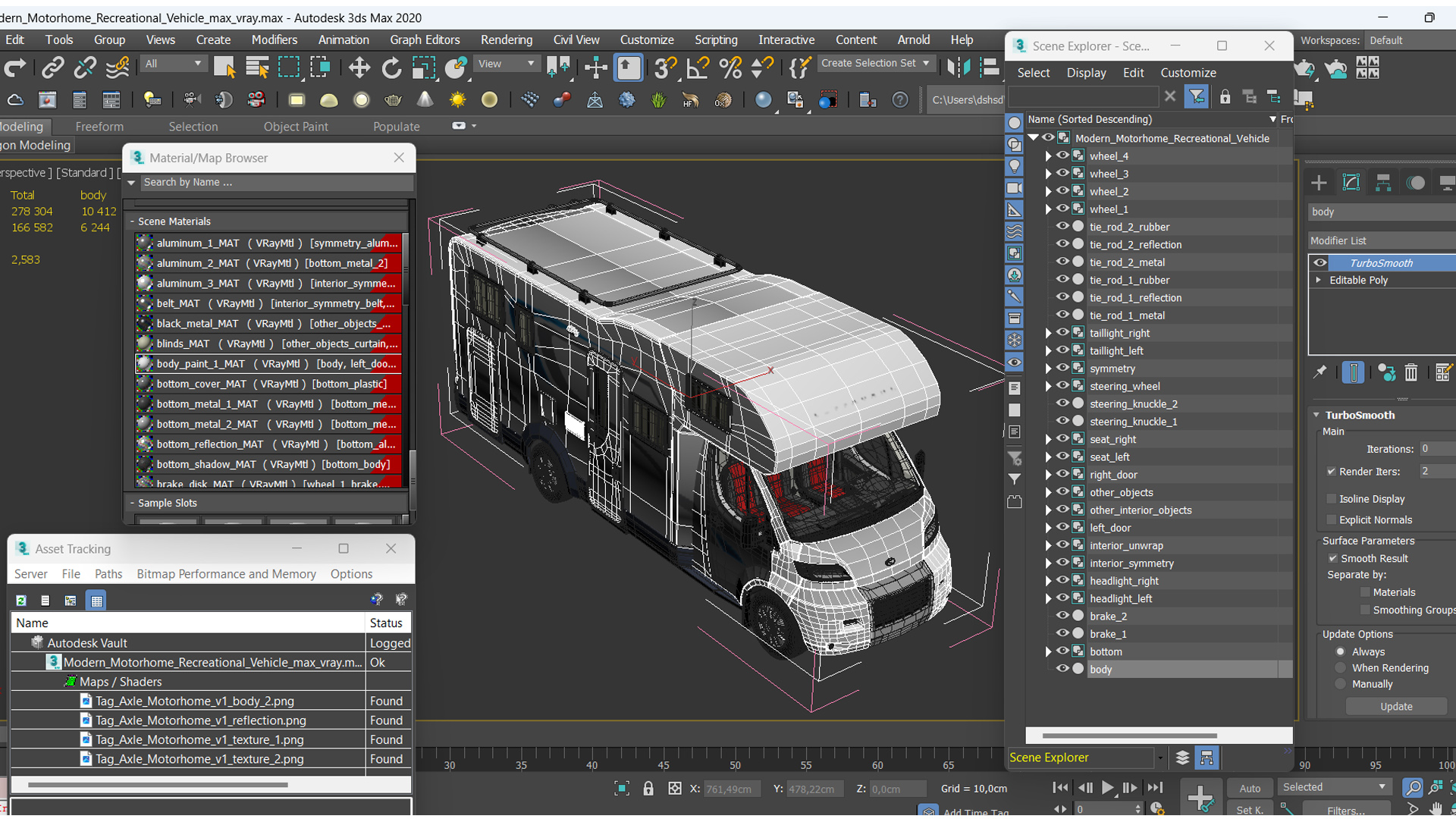This screenshot has width=1456, height=819.
Task: Toggle visibility of wheel_4 layer
Action: click(x=1063, y=156)
